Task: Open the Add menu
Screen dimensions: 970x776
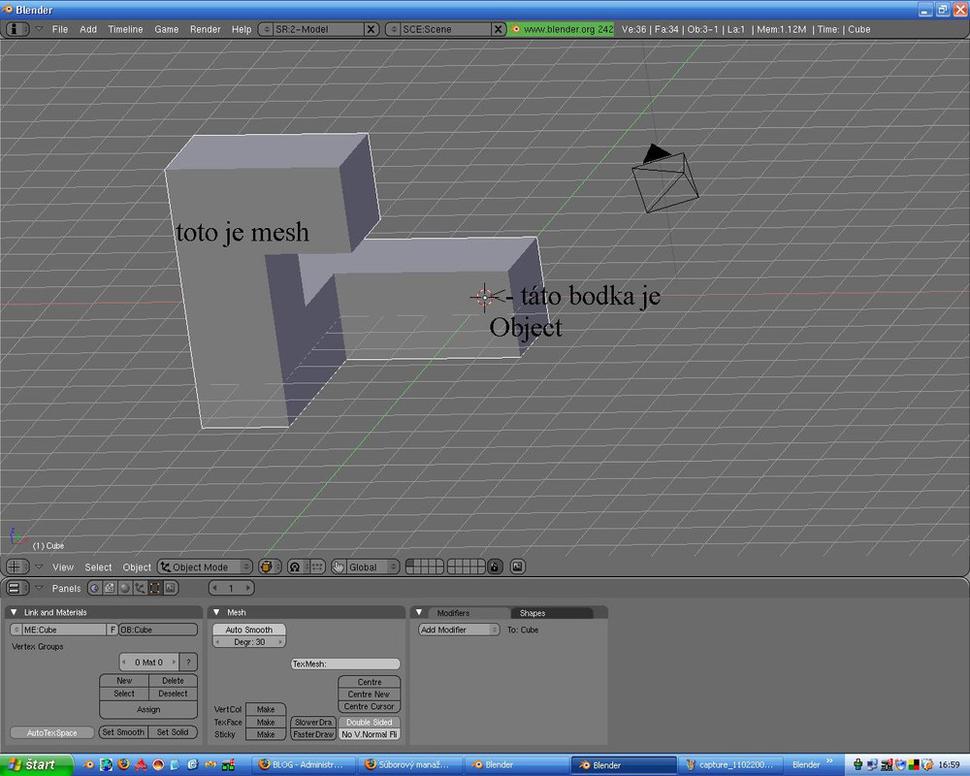Action: (88, 29)
